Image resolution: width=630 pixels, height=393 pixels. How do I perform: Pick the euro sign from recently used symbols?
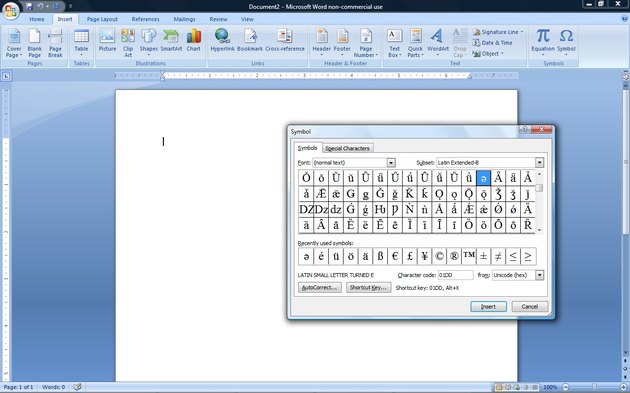click(395, 256)
